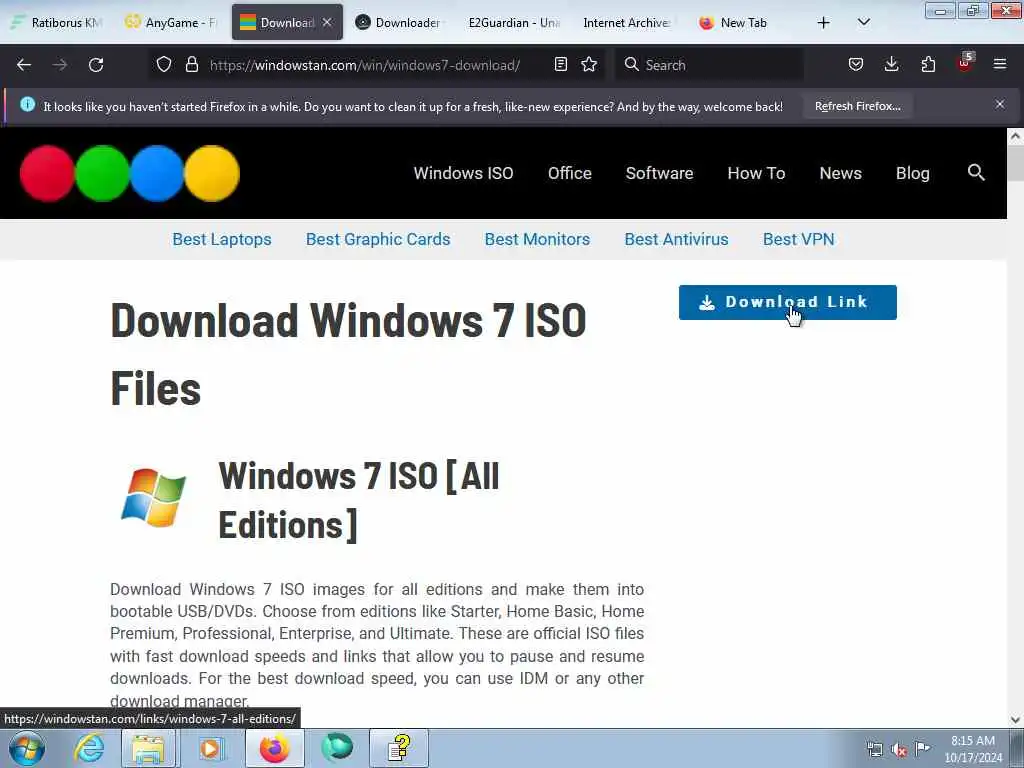The image size is (1024, 768).
Task: Open the News menu item
Action: (x=840, y=173)
